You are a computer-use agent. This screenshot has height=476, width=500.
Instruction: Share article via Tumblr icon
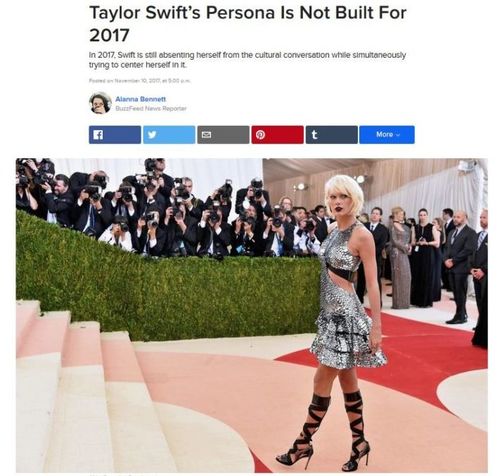point(314,135)
